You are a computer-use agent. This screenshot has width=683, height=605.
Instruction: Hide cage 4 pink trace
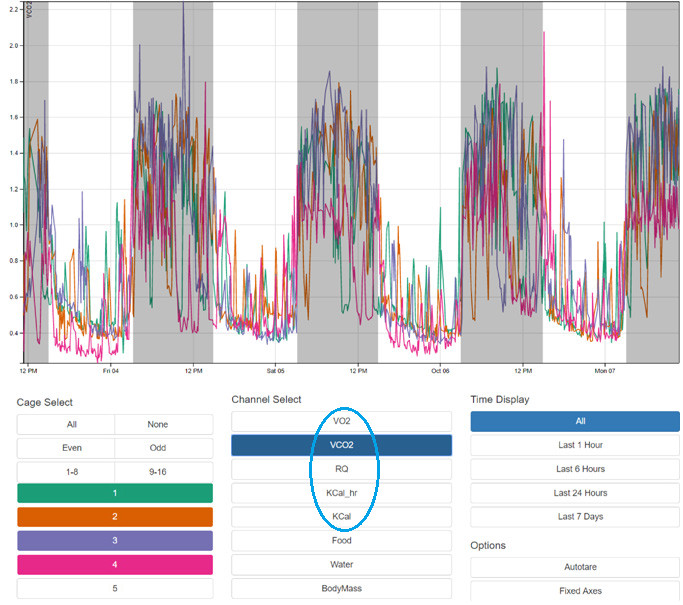click(115, 565)
